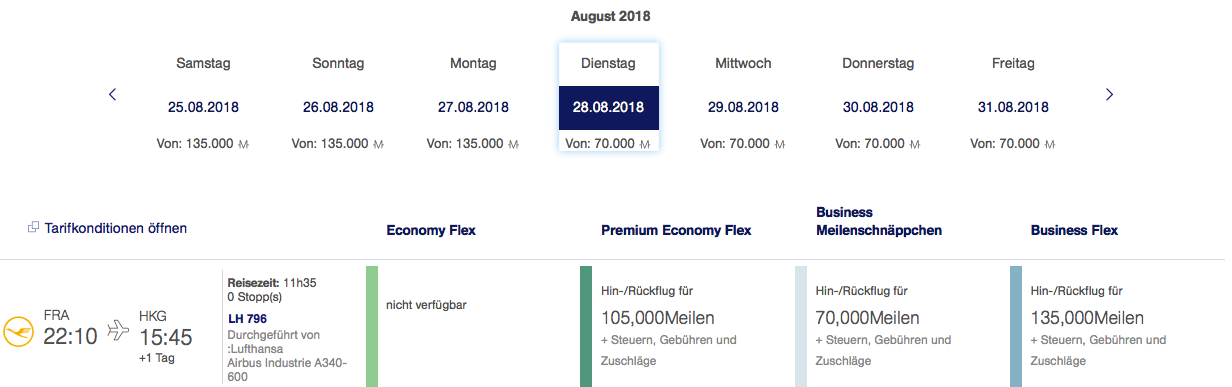Open flight number LH 796 details

click(248, 319)
